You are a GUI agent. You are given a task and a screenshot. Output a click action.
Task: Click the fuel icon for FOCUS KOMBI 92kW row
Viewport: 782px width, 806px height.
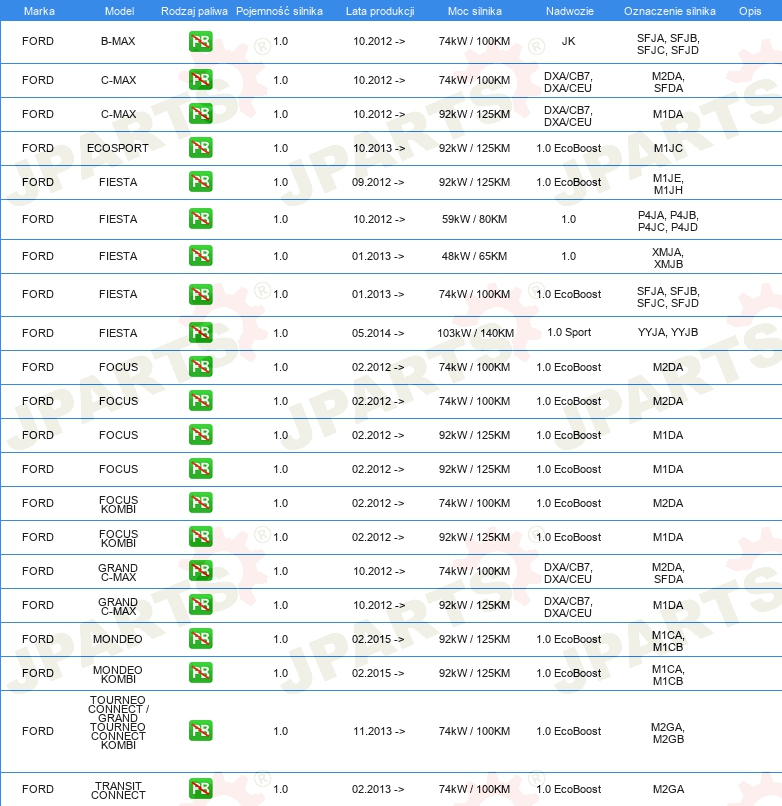coord(201,536)
